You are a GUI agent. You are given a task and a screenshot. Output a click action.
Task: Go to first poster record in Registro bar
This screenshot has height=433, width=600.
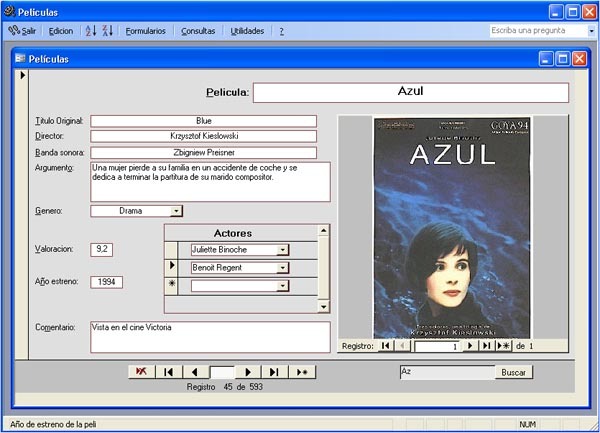coord(386,346)
